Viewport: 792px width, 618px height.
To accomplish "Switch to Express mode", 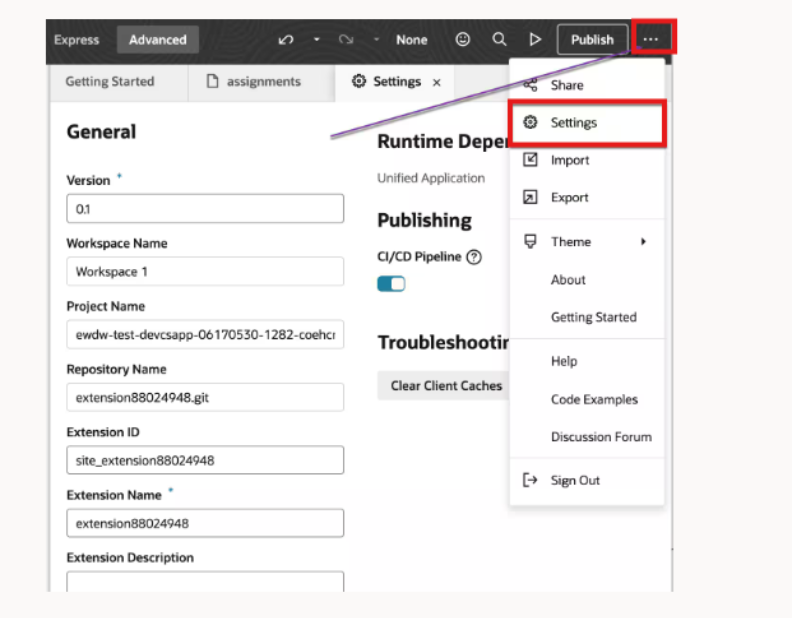I will [x=77, y=40].
